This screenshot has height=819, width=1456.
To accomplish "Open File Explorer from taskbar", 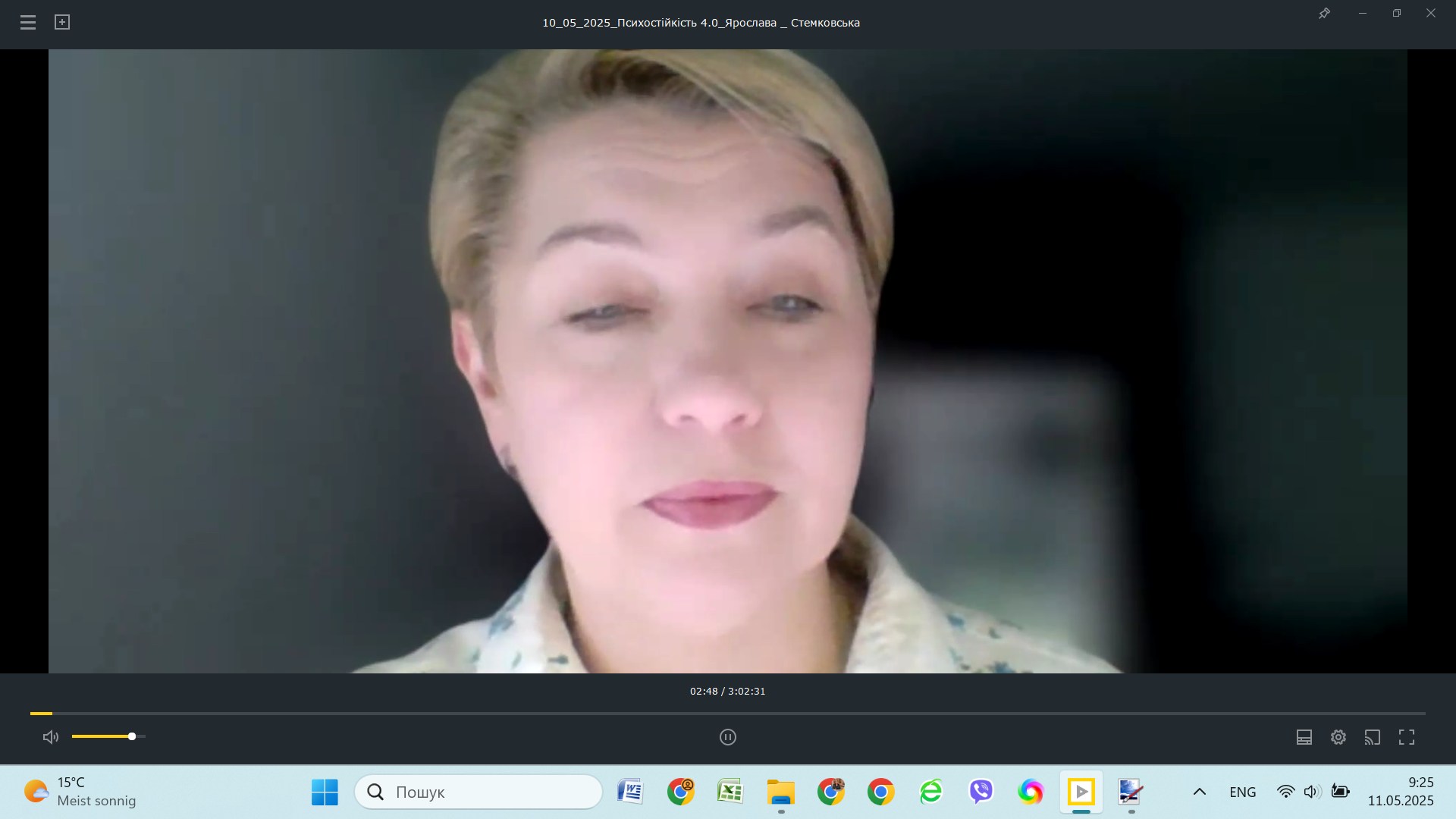I will (x=780, y=792).
